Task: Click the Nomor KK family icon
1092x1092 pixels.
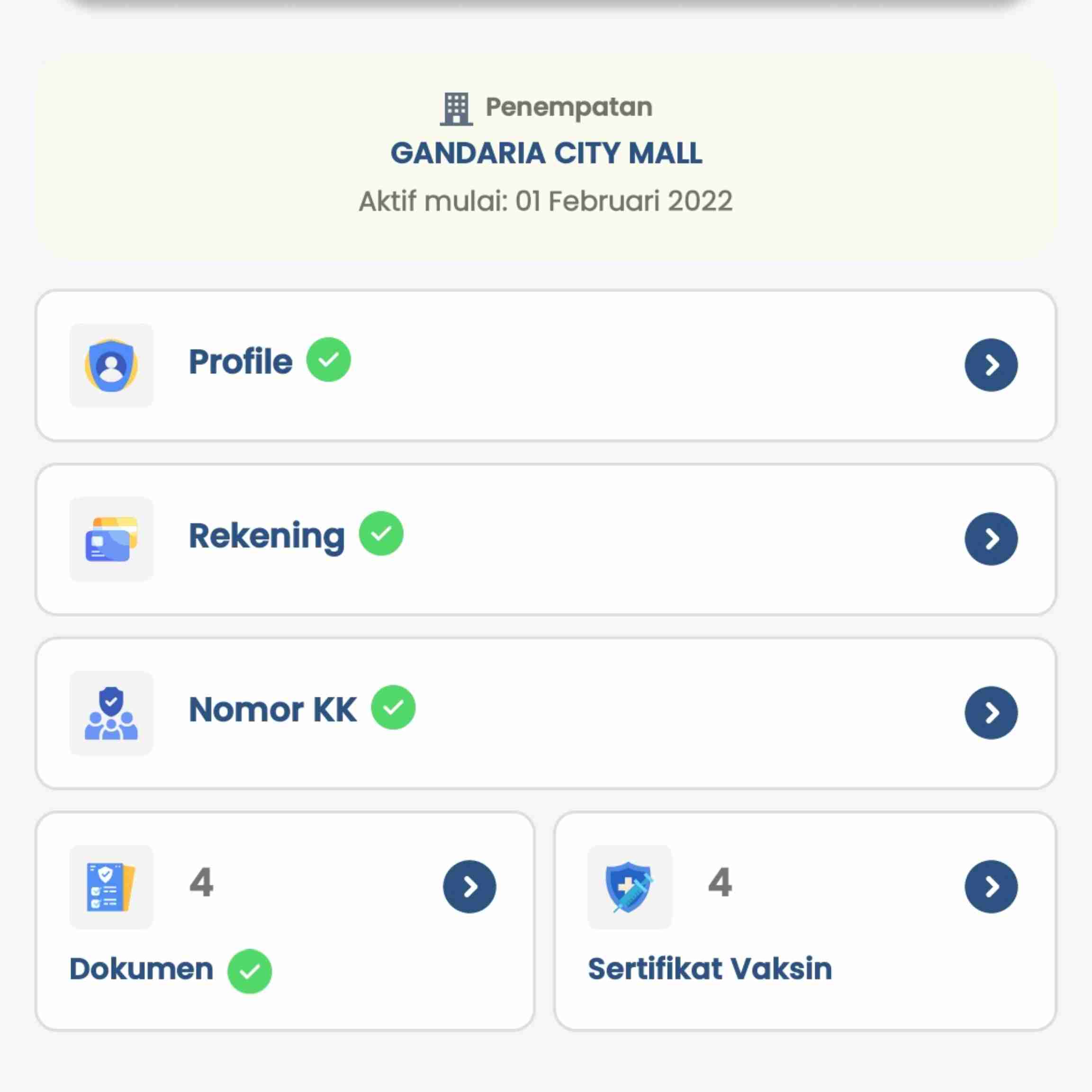Action: (111, 713)
